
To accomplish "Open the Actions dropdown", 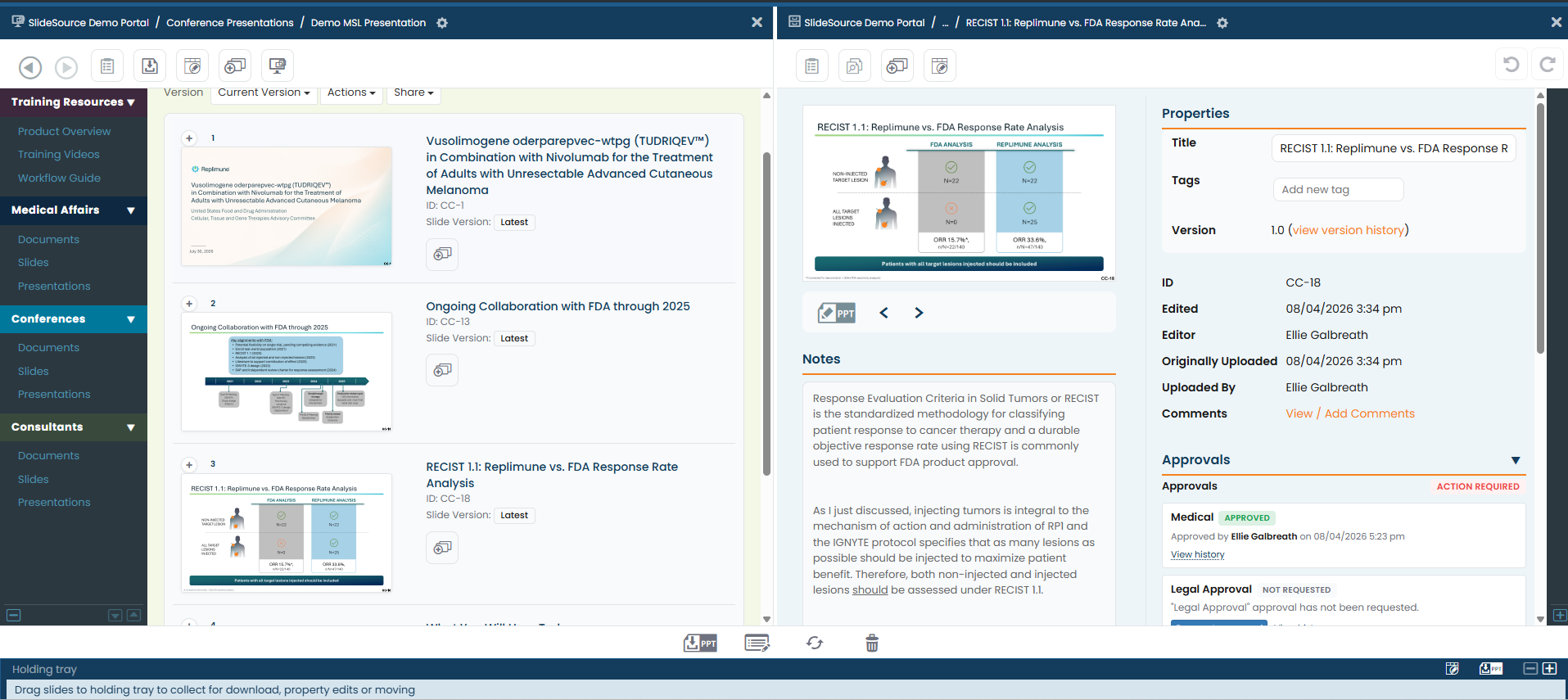I will pyautogui.click(x=351, y=93).
